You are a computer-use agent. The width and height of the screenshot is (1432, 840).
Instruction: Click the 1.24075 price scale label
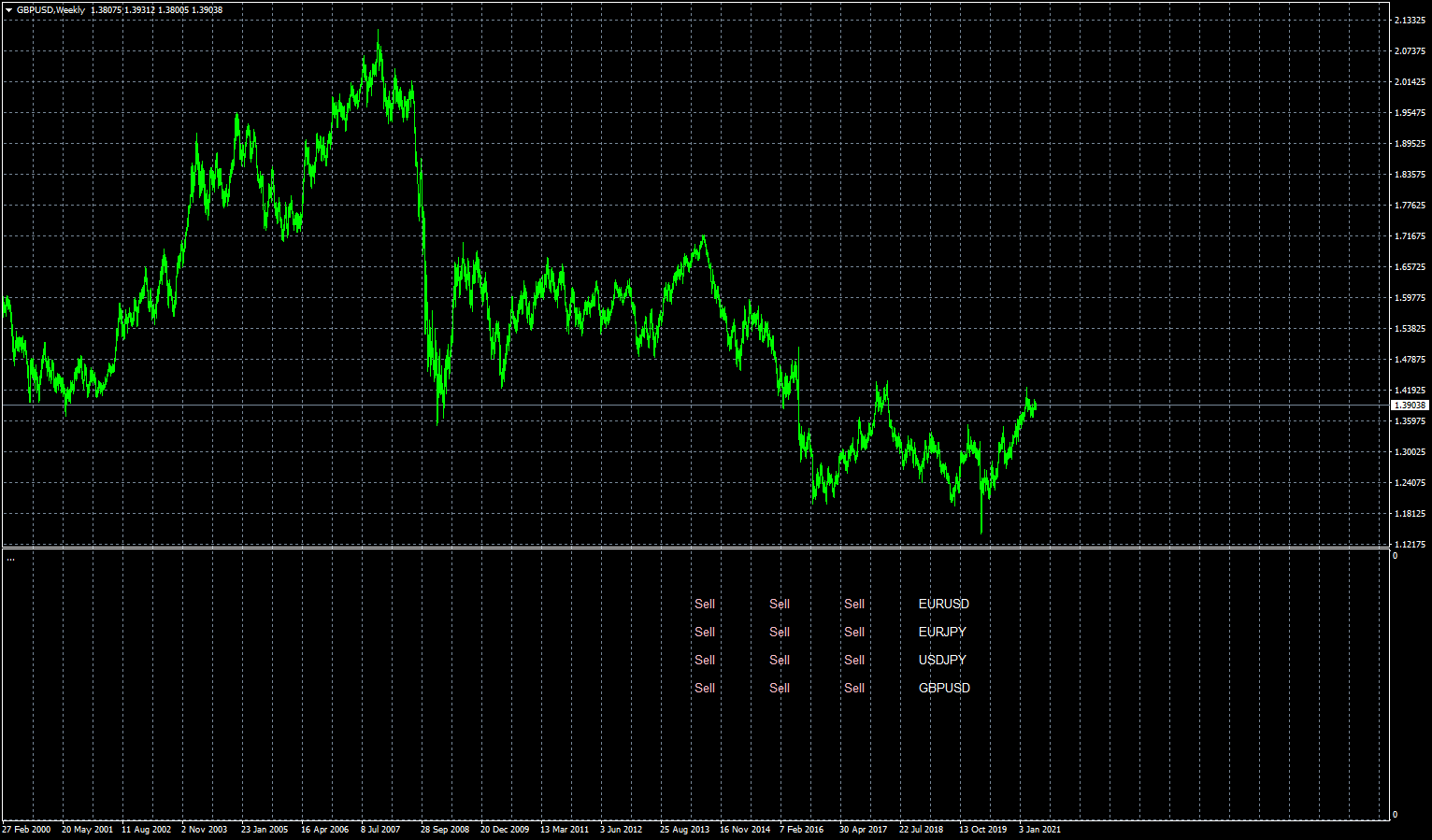pos(1410,483)
